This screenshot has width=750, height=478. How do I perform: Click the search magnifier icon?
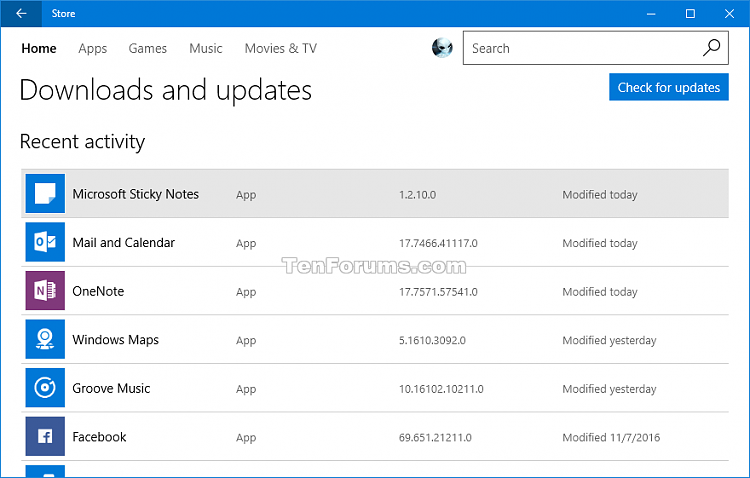pos(711,48)
